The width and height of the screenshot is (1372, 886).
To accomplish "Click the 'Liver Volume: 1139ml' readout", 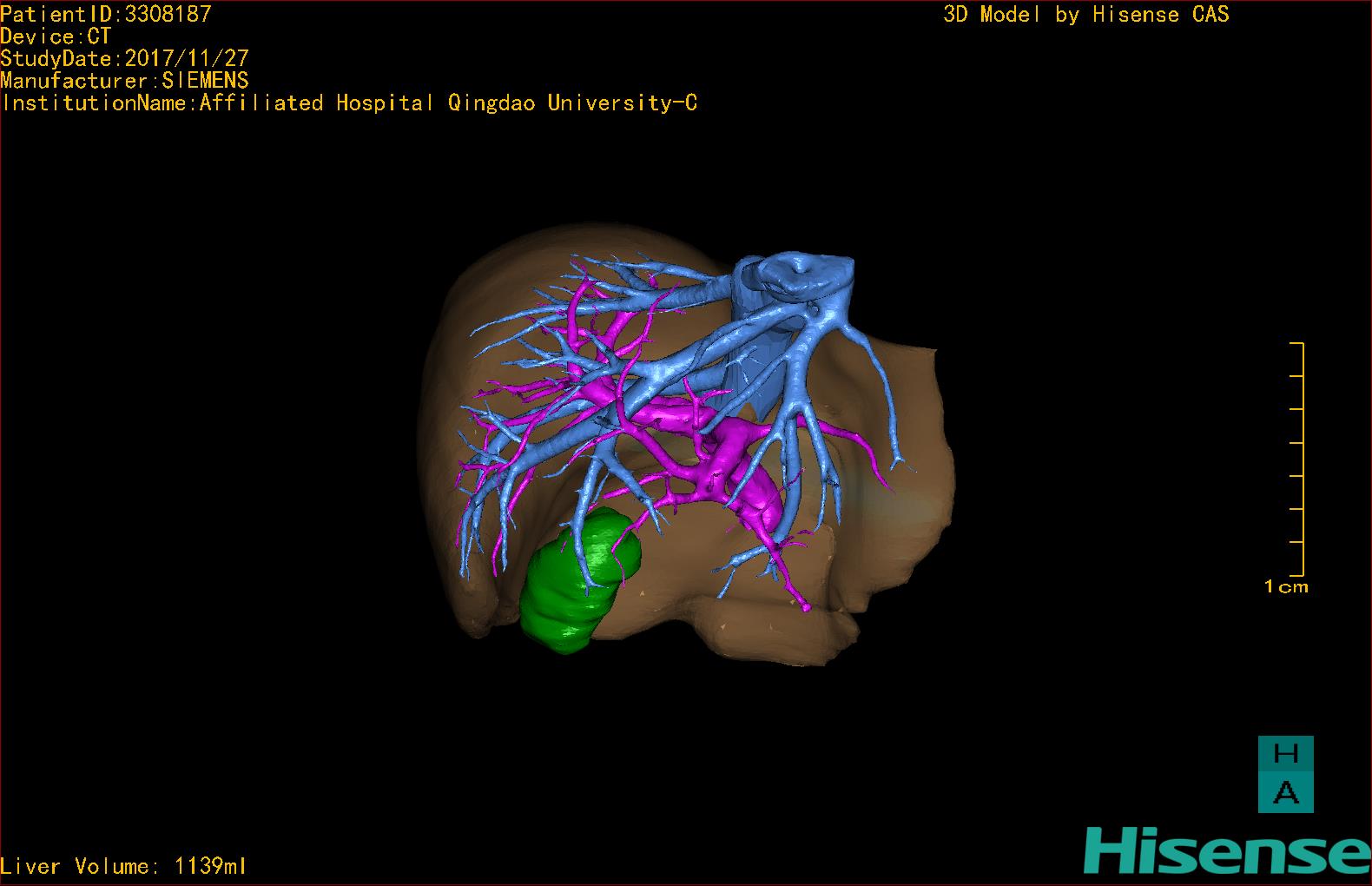I will point(124,866).
